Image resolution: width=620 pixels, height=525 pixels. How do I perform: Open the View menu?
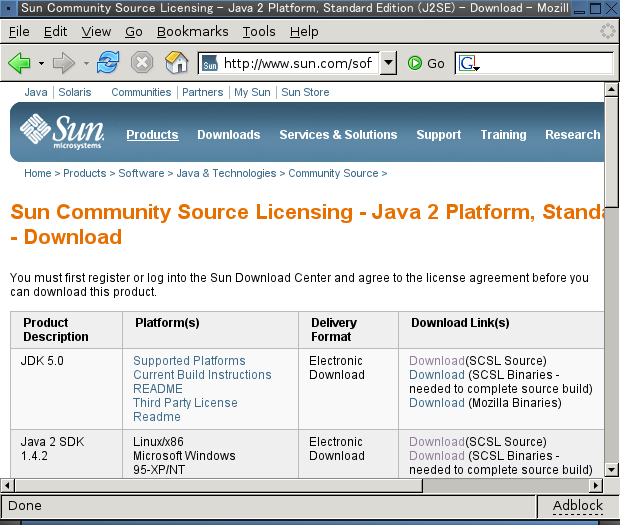click(x=96, y=32)
